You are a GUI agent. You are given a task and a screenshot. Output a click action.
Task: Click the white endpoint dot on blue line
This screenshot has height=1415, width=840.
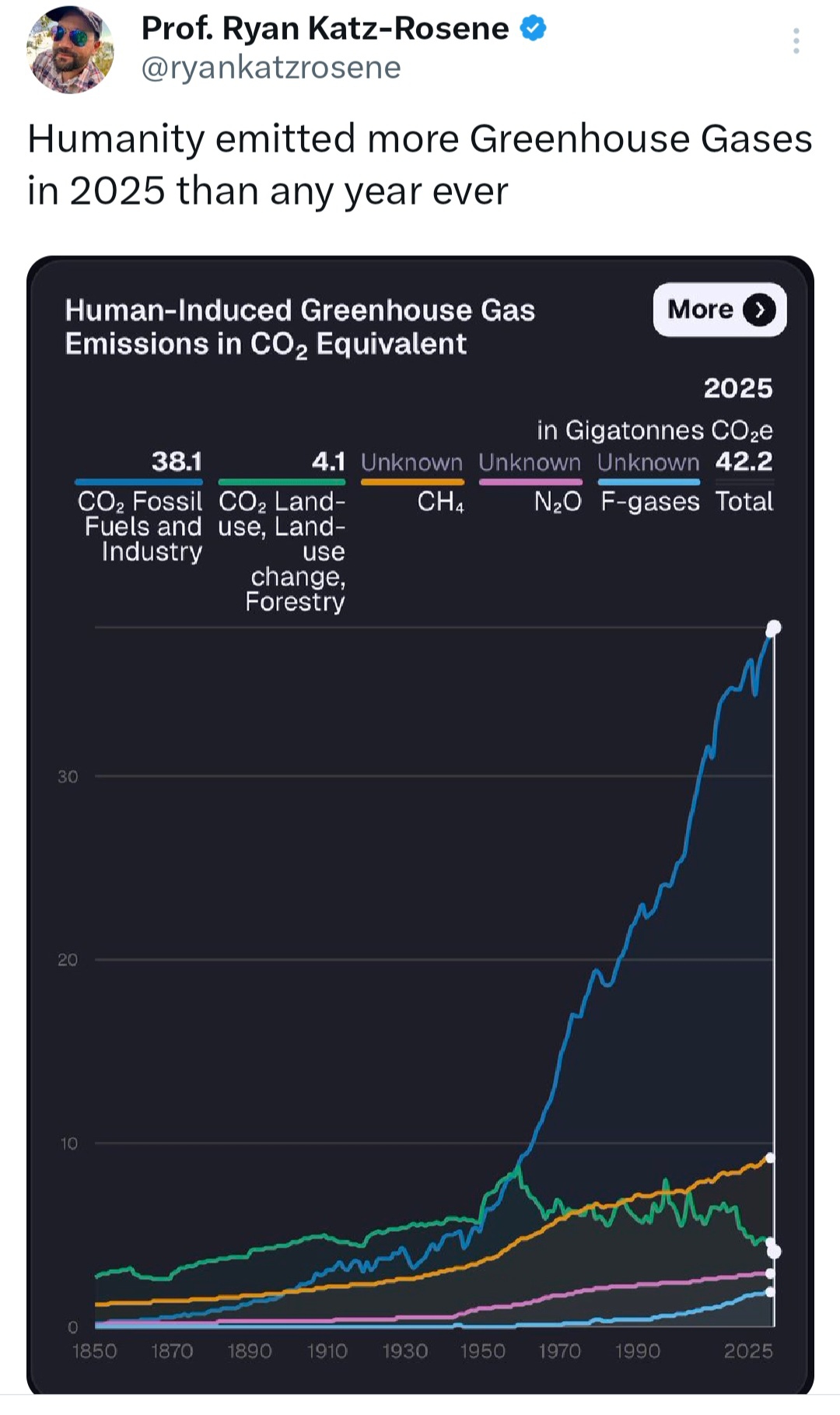click(773, 628)
